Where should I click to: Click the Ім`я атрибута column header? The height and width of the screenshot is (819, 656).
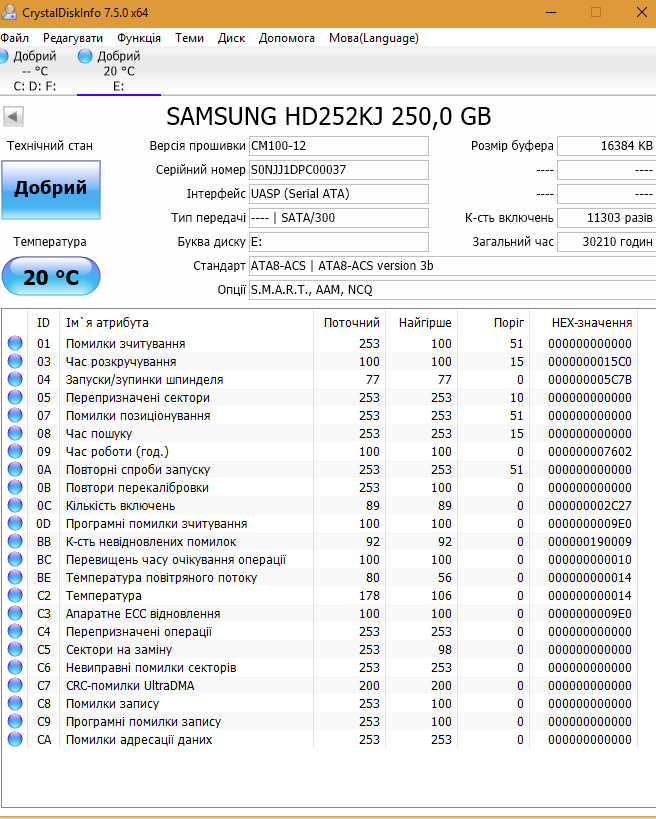[x=186, y=323]
